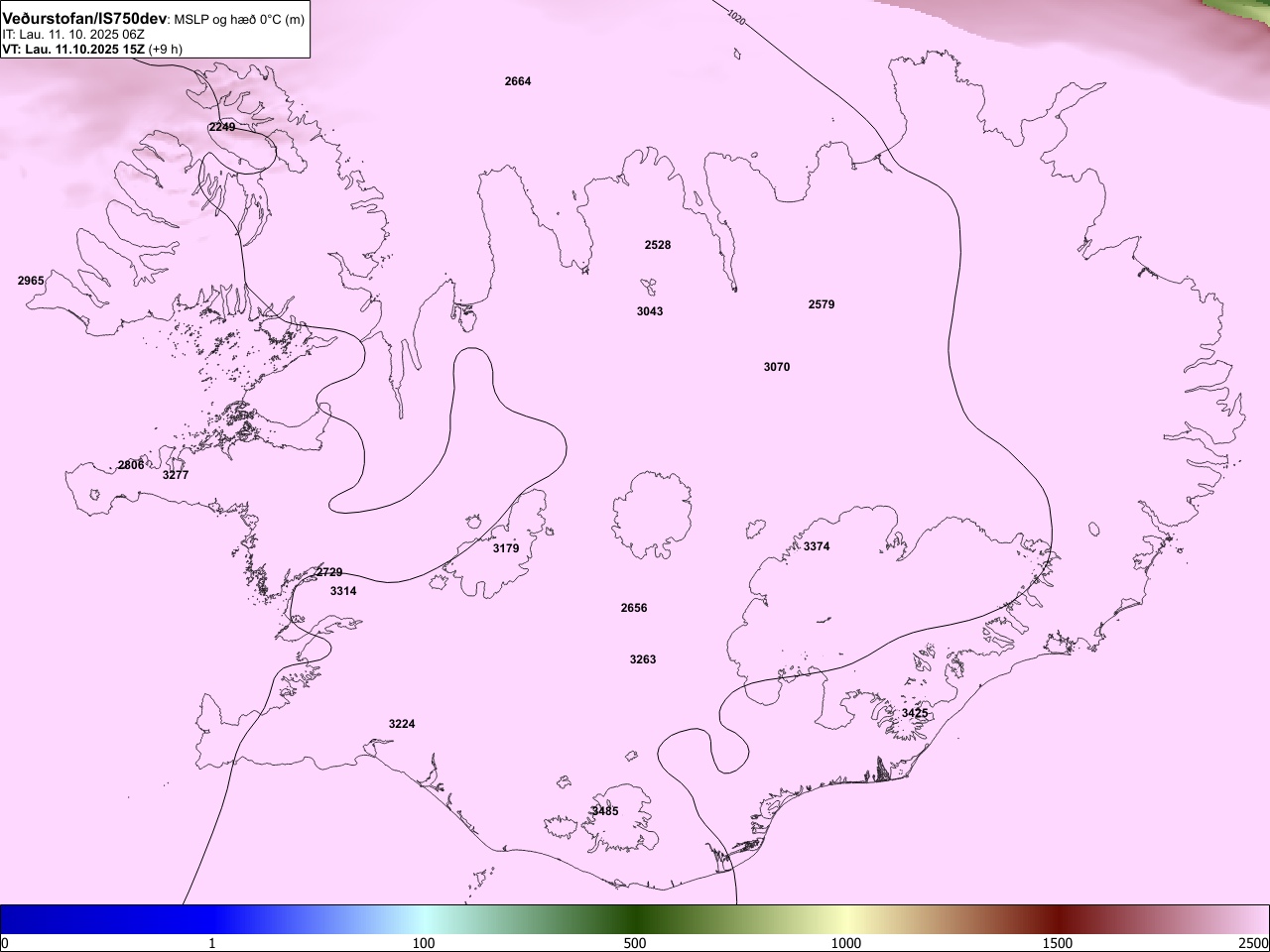Screen dimensions: 1270x952
Task: Select the IT: Lau. 11. 10. 2025 06Z line
Action: pyautogui.click(x=73, y=34)
